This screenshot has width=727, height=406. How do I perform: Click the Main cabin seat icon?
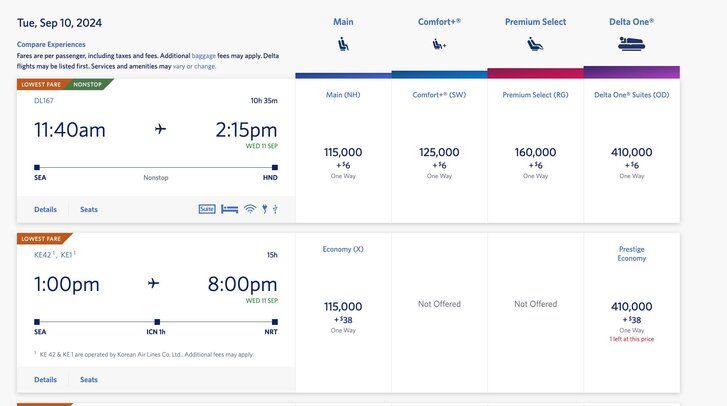point(343,44)
